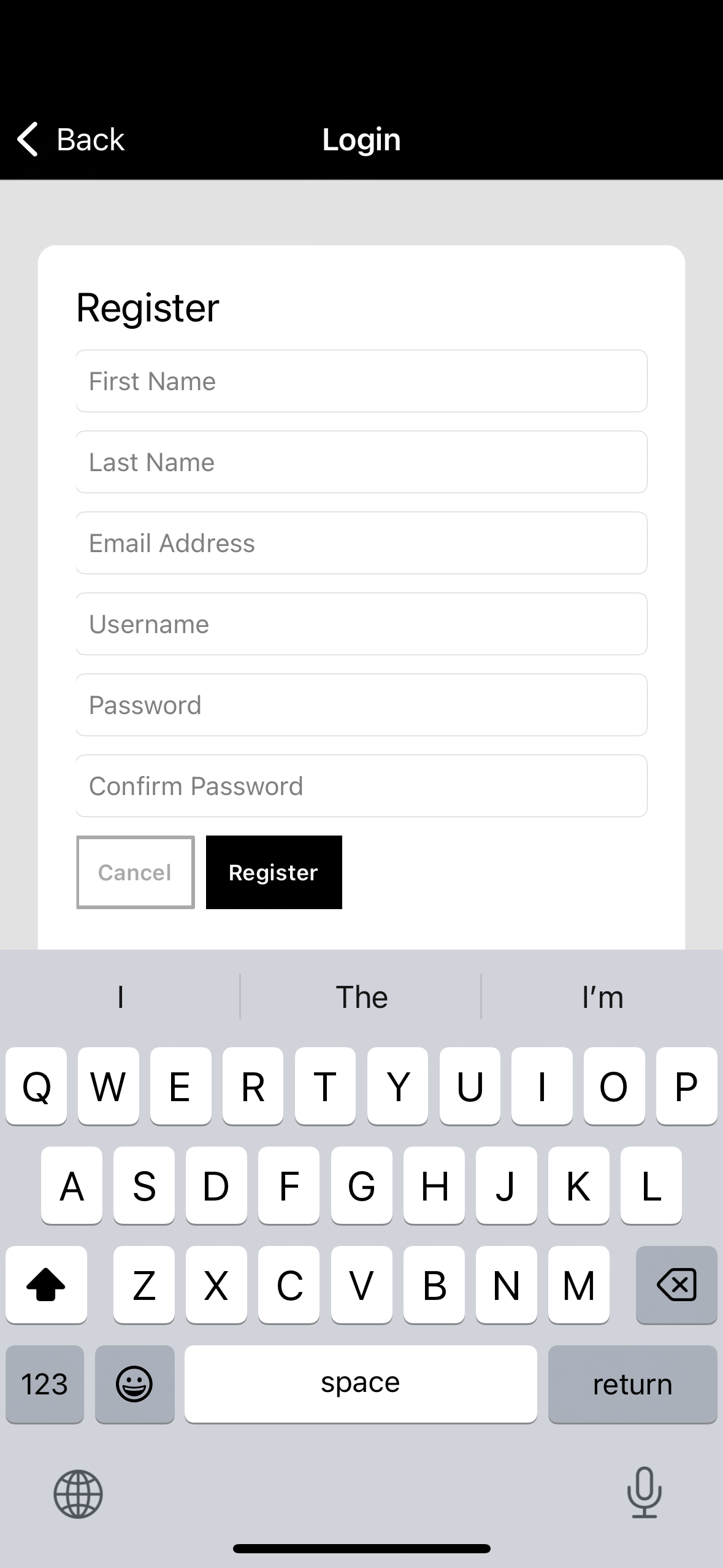Tap the Q key on keyboard
Image resolution: width=723 pixels, height=1568 pixels.
pyautogui.click(x=36, y=1086)
